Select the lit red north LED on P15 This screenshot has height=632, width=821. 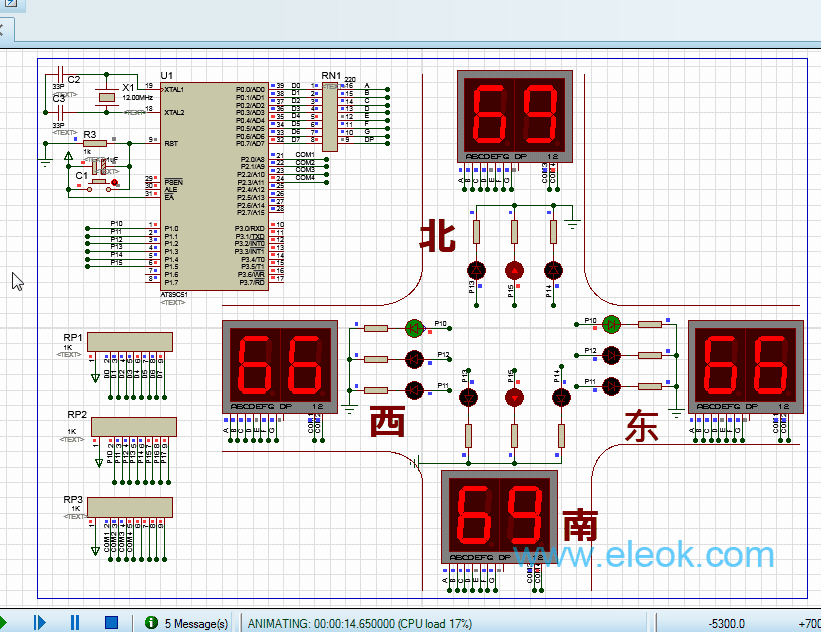pos(514,271)
